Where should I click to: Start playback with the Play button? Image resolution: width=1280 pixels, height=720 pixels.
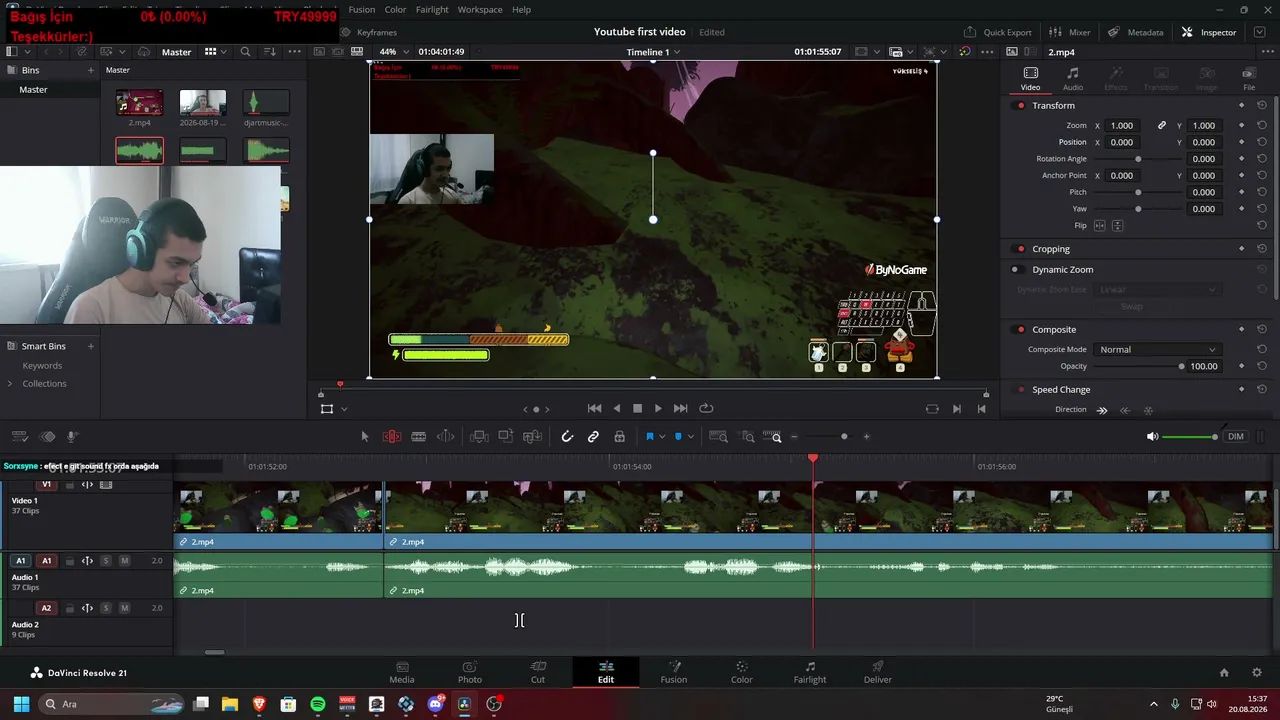point(658,408)
